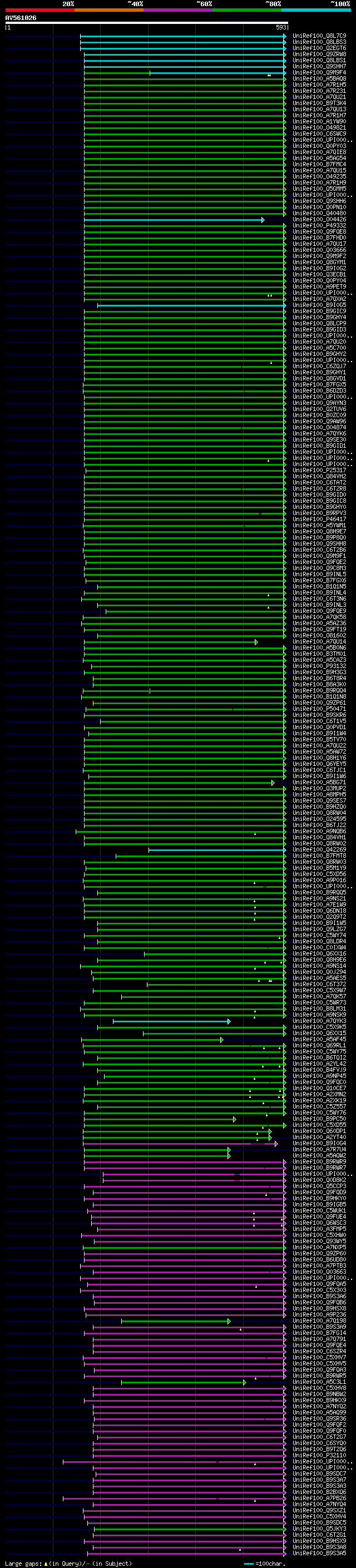The height and width of the screenshot is (1568, 356).
Task: Select the UniRef100_B2BXQ6 label
Action: pos(319,1492)
